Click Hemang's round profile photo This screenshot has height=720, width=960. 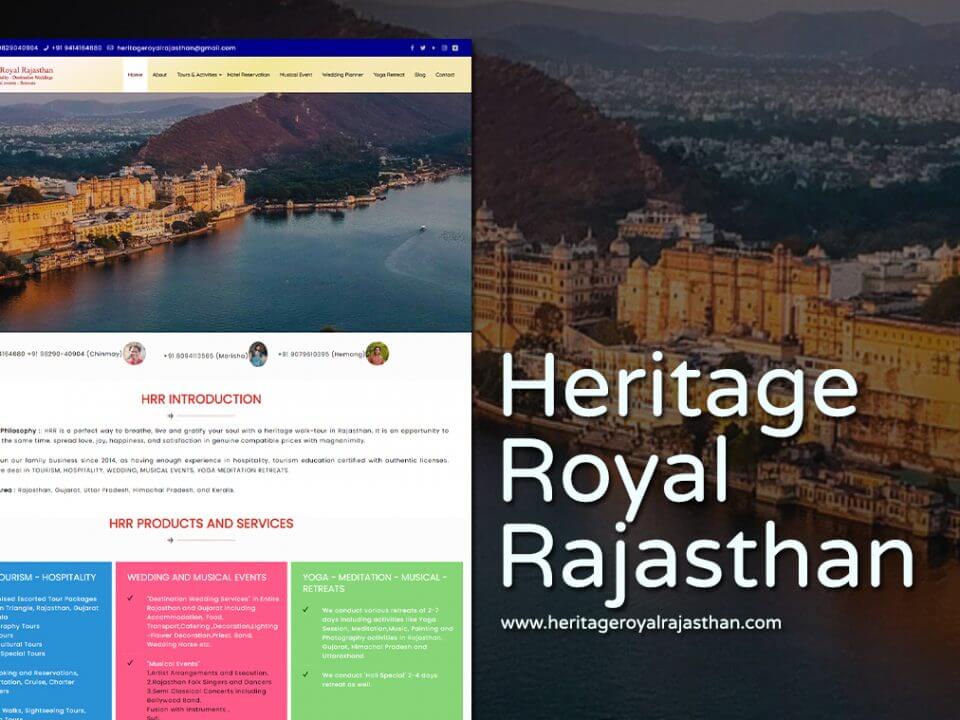pos(377,353)
